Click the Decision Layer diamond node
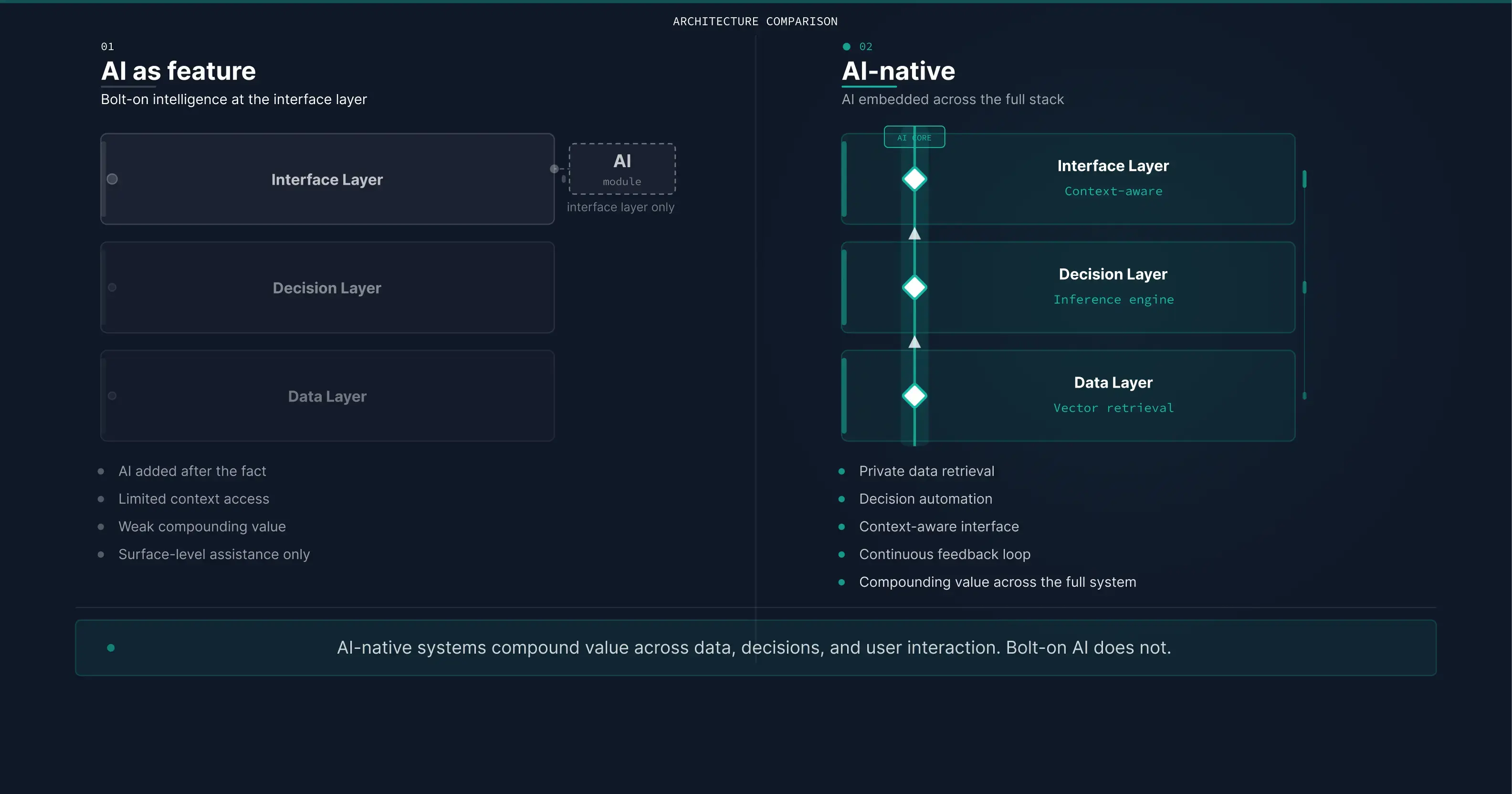 pos(914,287)
